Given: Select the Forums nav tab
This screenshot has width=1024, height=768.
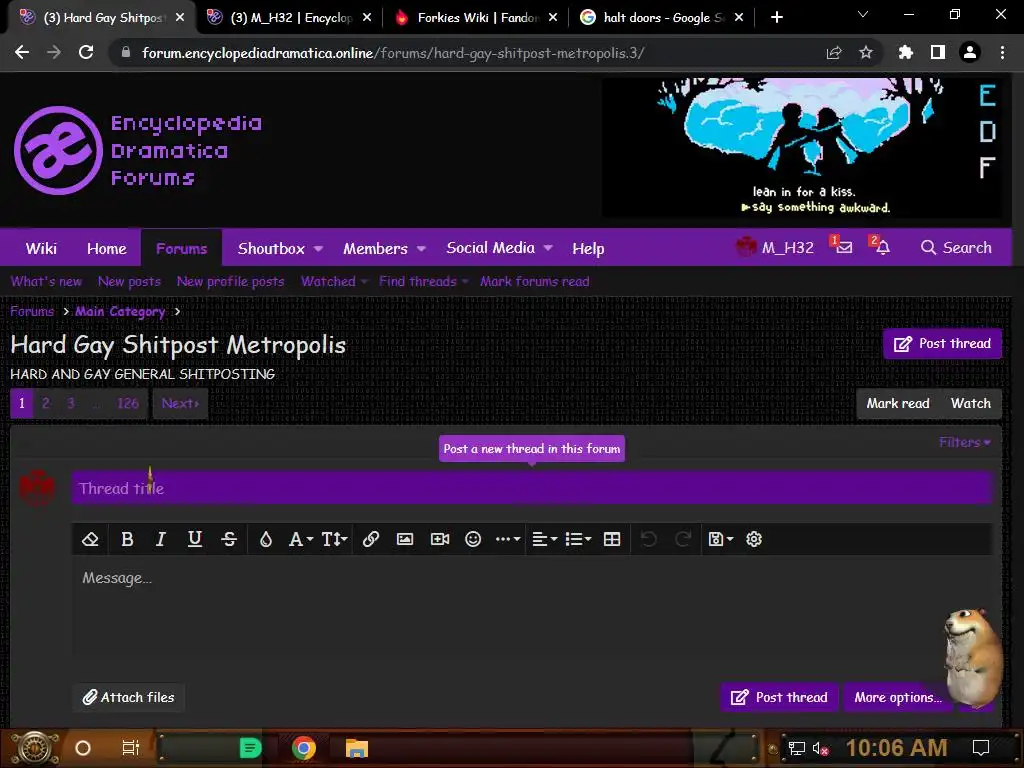Looking at the screenshot, I should 182,249.
